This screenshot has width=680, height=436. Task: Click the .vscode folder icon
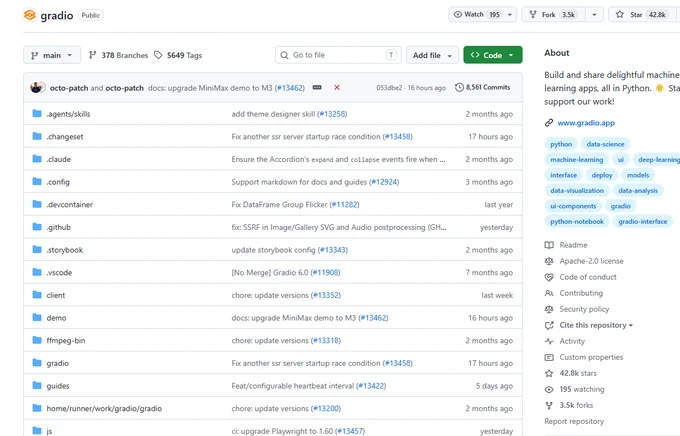(x=37, y=272)
